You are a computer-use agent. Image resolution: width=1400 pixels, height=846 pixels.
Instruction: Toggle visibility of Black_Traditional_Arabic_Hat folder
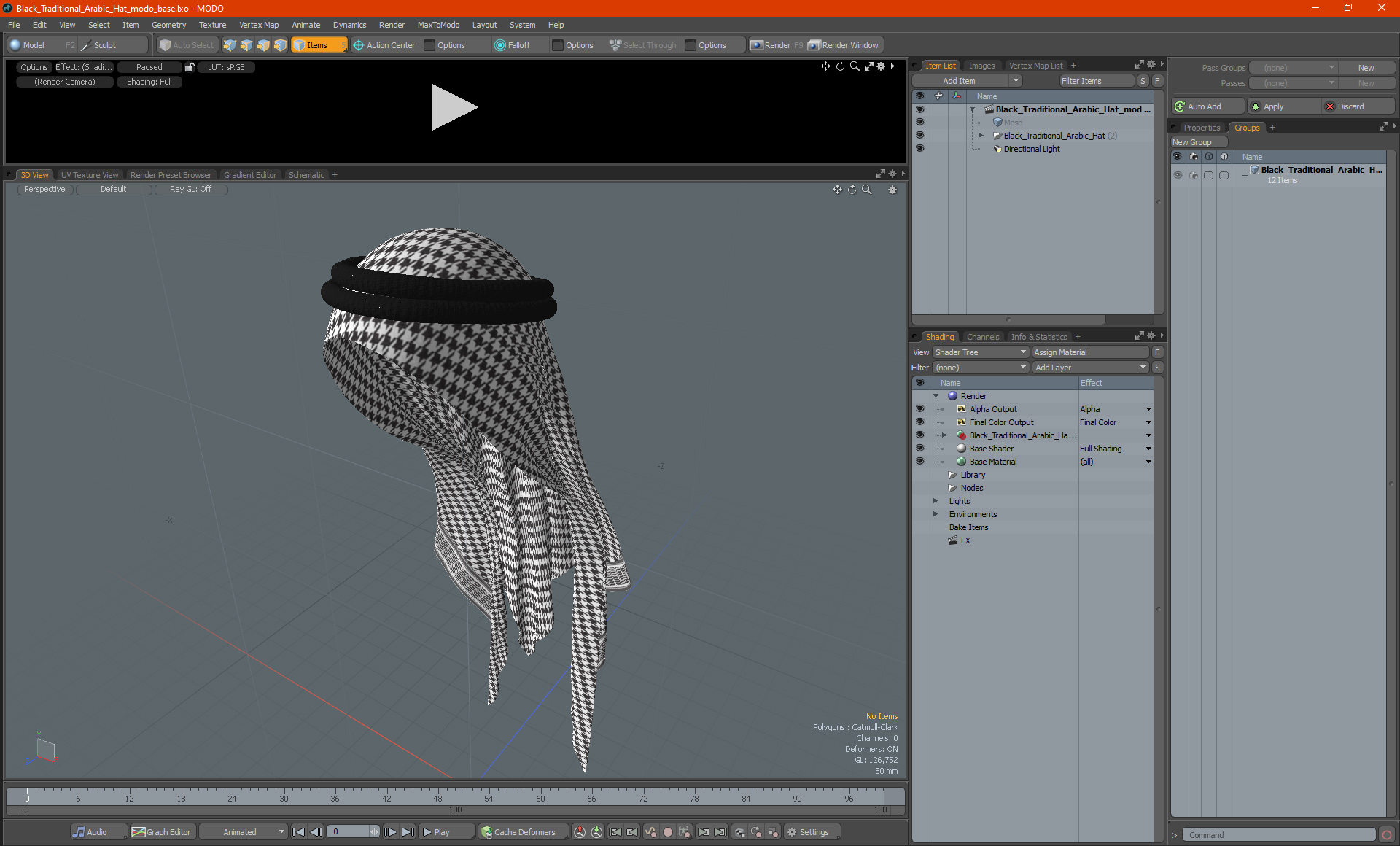click(x=919, y=136)
